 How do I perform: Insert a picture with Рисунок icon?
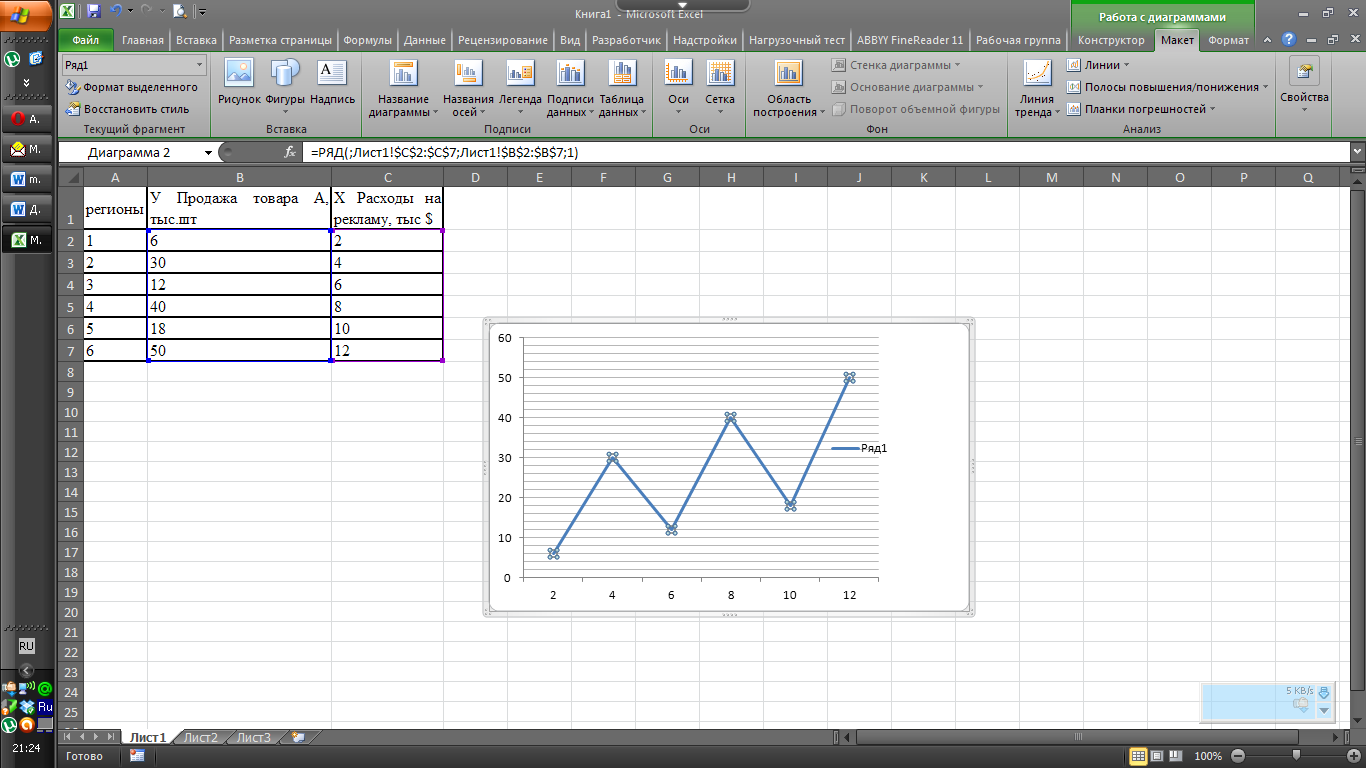pos(239,82)
